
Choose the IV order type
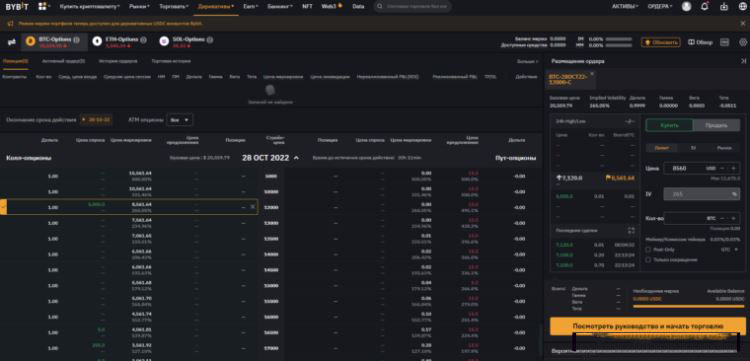pyautogui.click(x=693, y=148)
